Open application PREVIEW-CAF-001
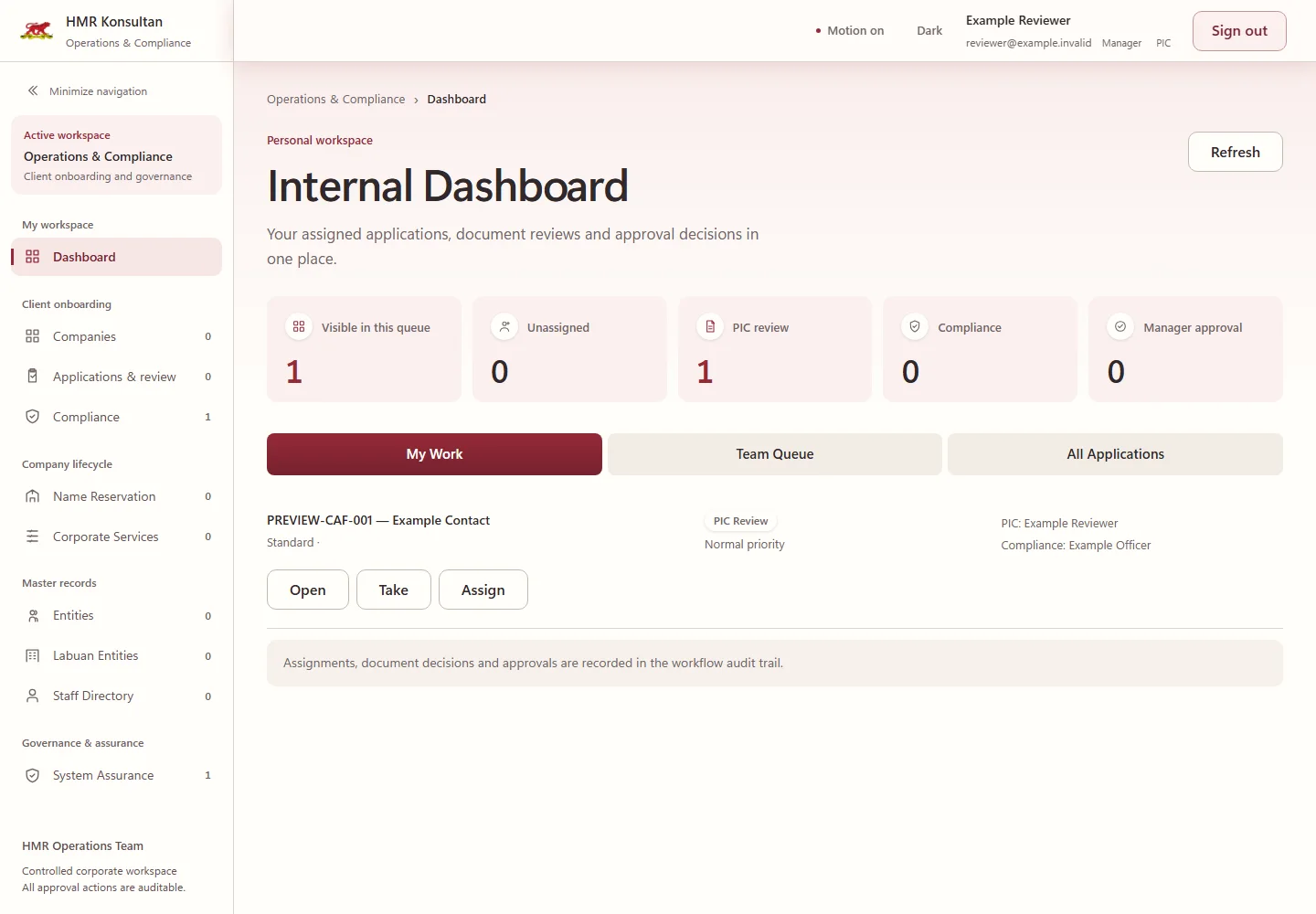Viewport: 1316px width, 914px height. pos(308,590)
